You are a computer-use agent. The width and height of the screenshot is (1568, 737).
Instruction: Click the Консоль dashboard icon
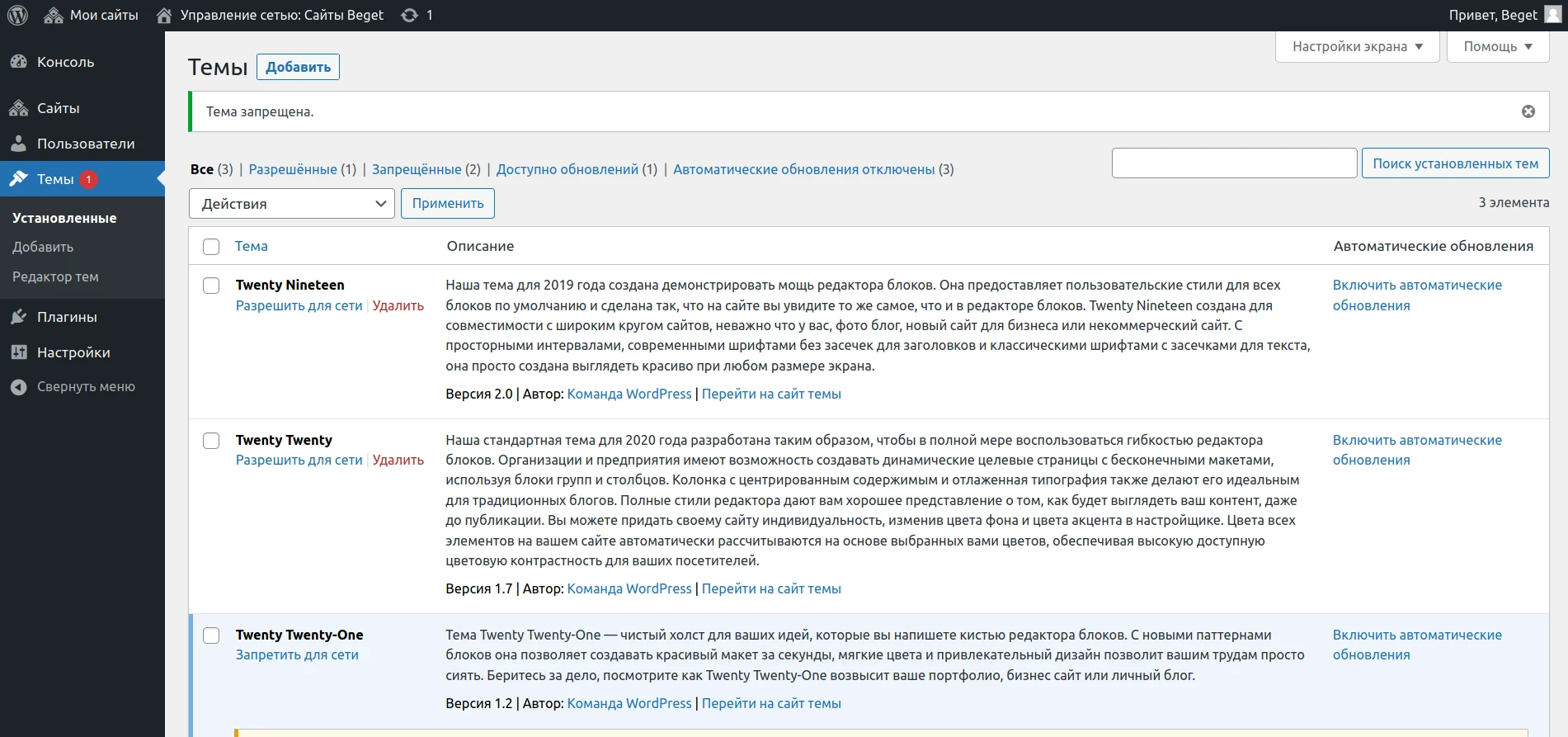[18, 62]
